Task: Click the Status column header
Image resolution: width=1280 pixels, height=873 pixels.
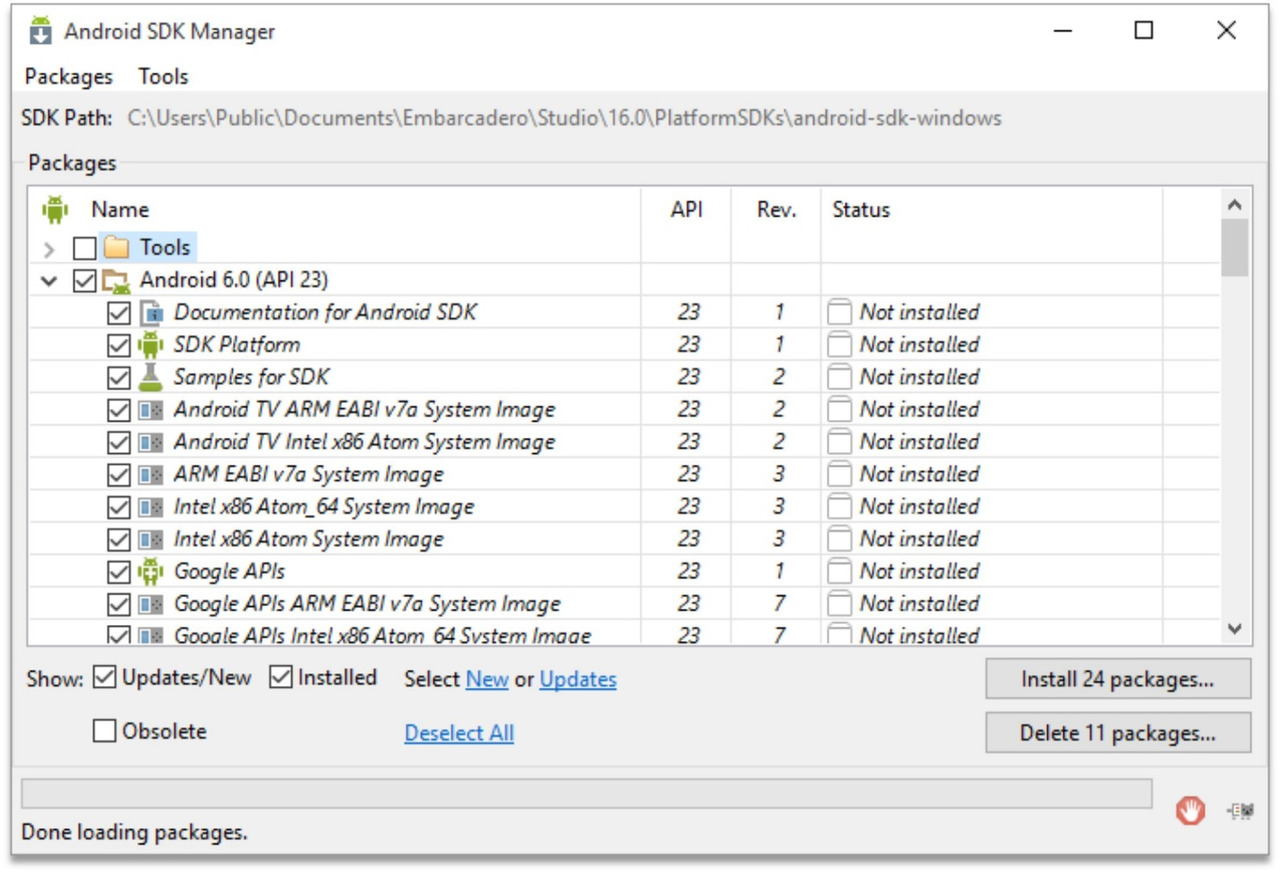Action: point(861,210)
